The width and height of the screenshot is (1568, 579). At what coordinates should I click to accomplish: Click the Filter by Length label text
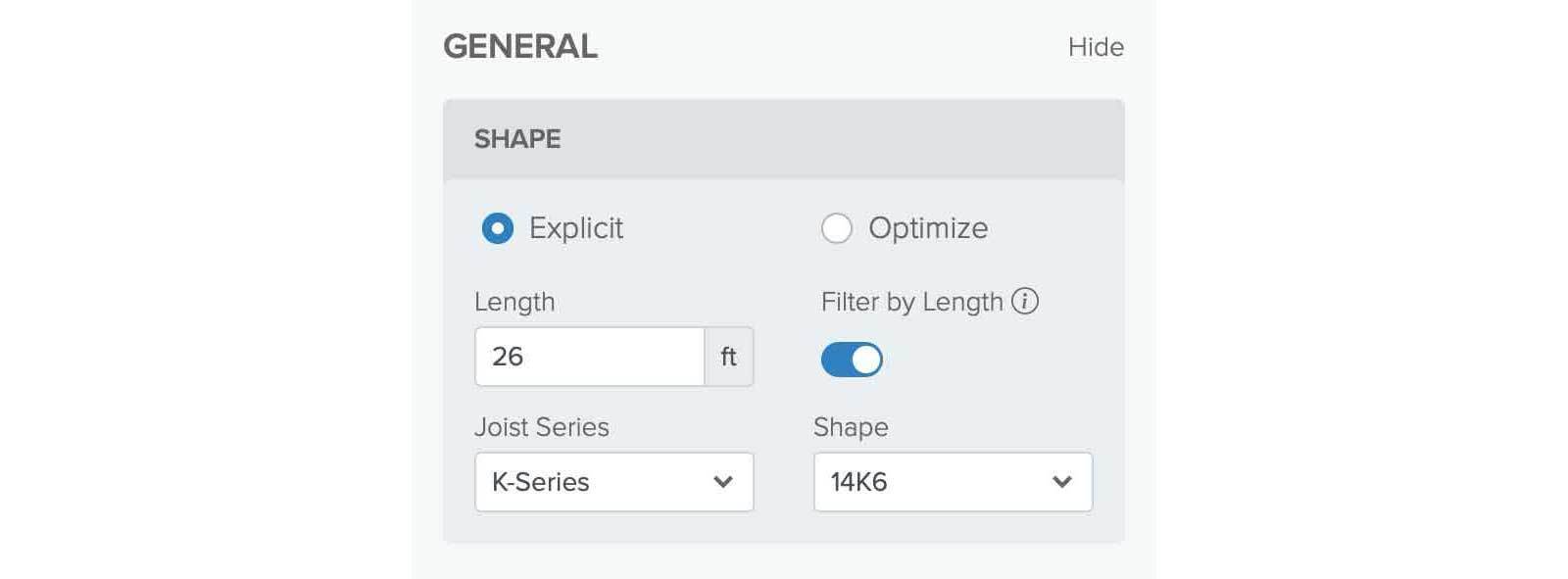tap(911, 302)
